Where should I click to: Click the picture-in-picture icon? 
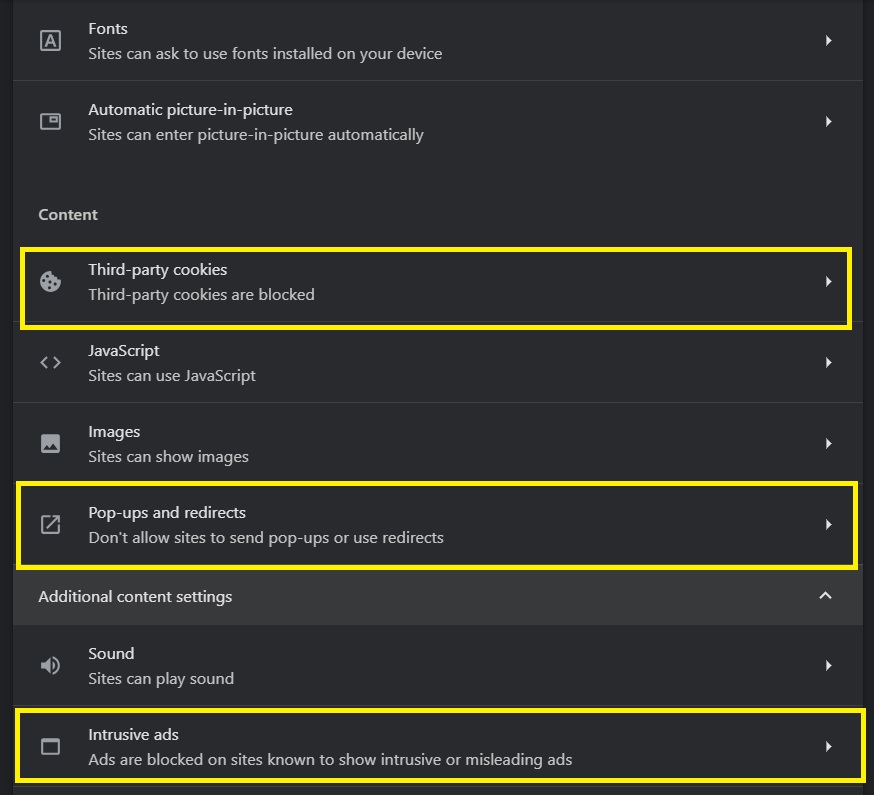coord(50,121)
